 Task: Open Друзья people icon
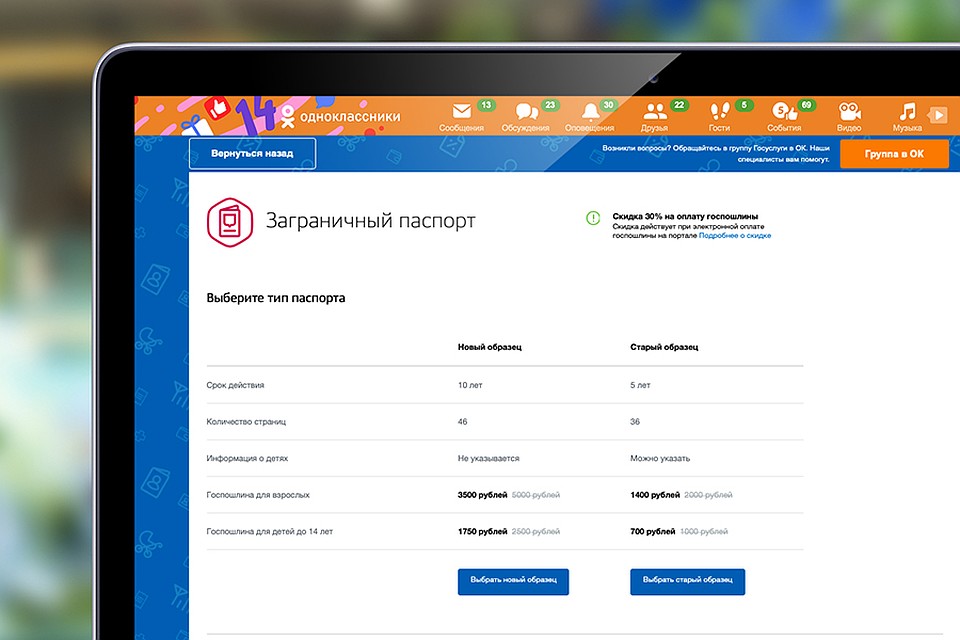654,111
